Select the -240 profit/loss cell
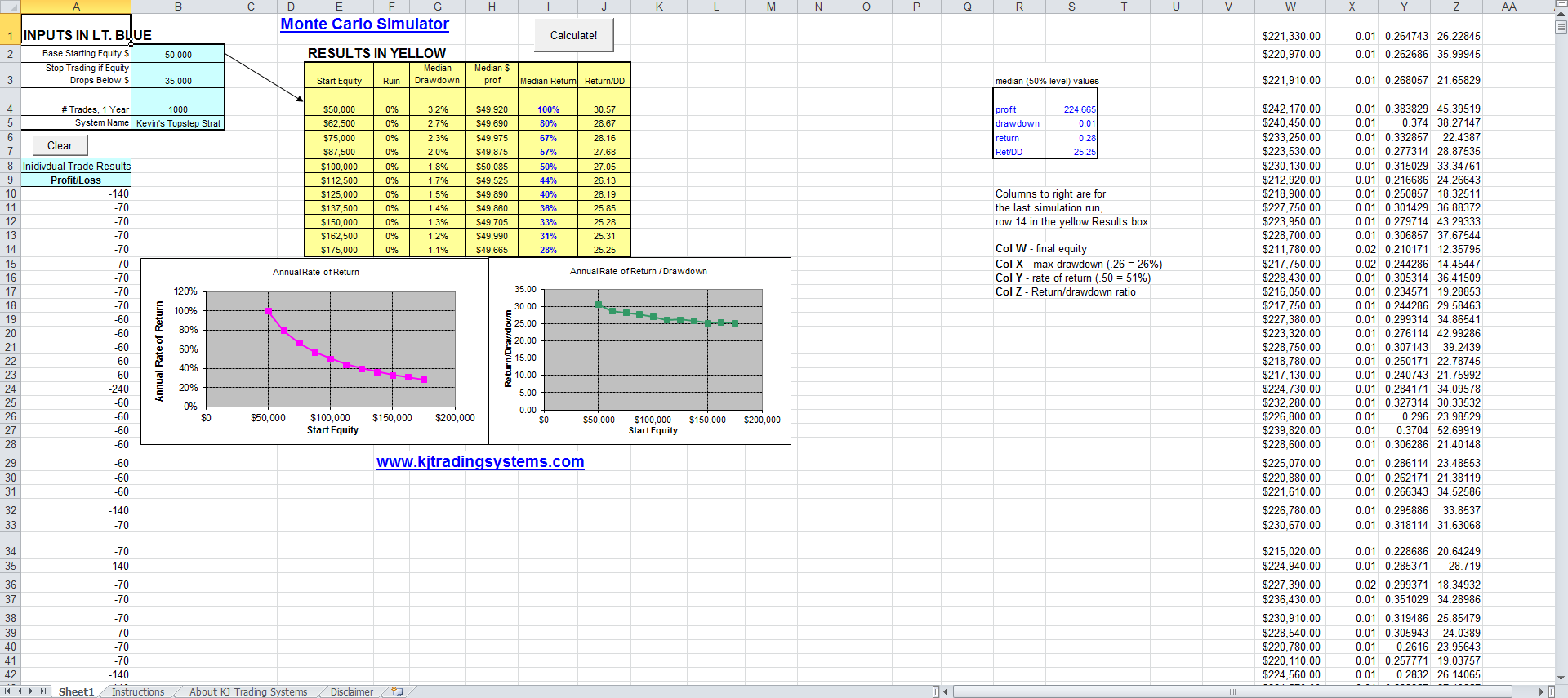 point(76,389)
